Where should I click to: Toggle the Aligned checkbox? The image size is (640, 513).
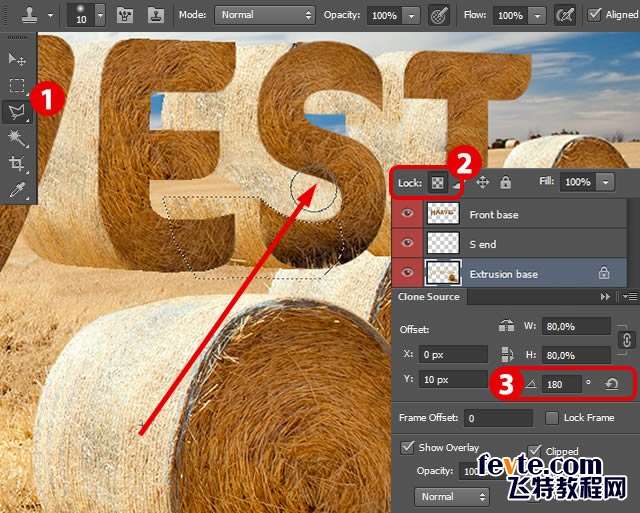[x=595, y=15]
